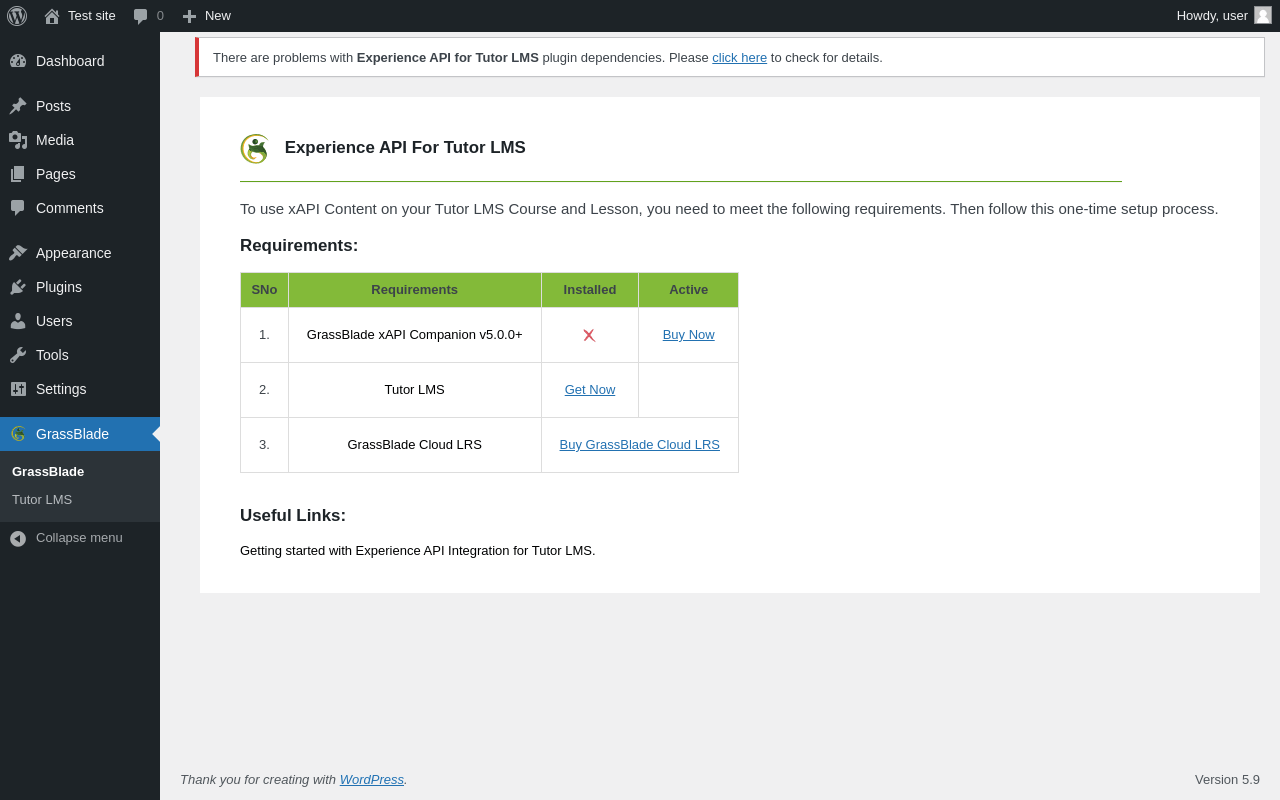Image resolution: width=1280 pixels, height=800 pixels.
Task: Click the Appearance paintbrush icon
Action: (x=18, y=253)
